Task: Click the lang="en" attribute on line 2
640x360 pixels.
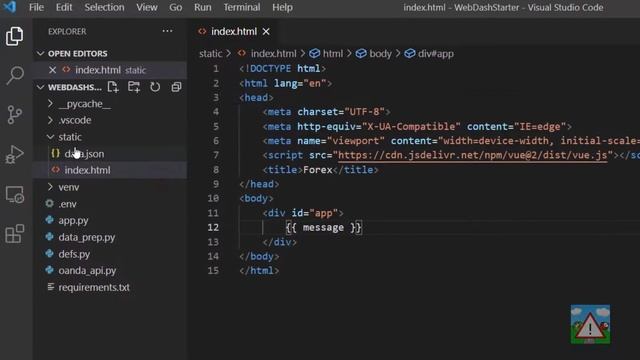Action: tap(300, 83)
